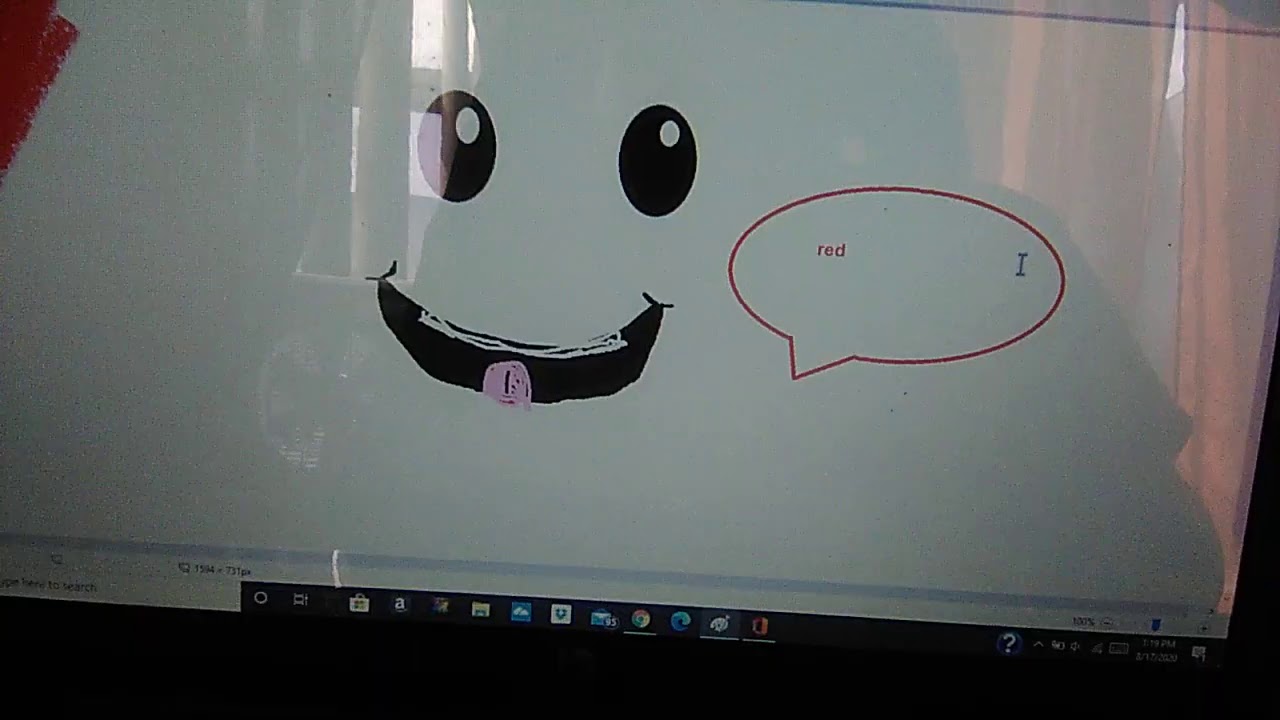1280x720 pixels.
Task: Open Amazon app from taskbar
Action: [400, 604]
